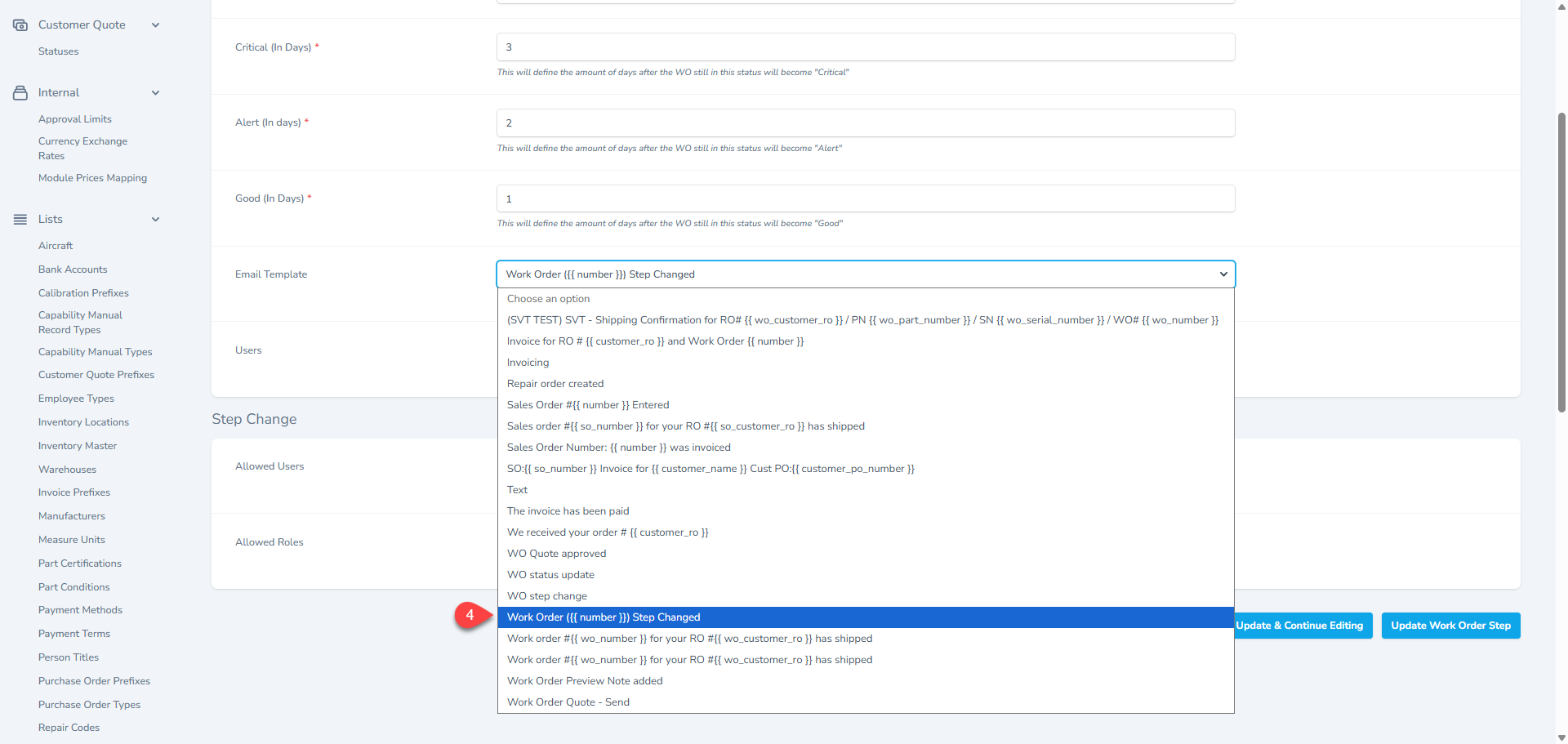1568x744 pixels.
Task: Pick 'Repair order created' from list
Action: pos(555,384)
